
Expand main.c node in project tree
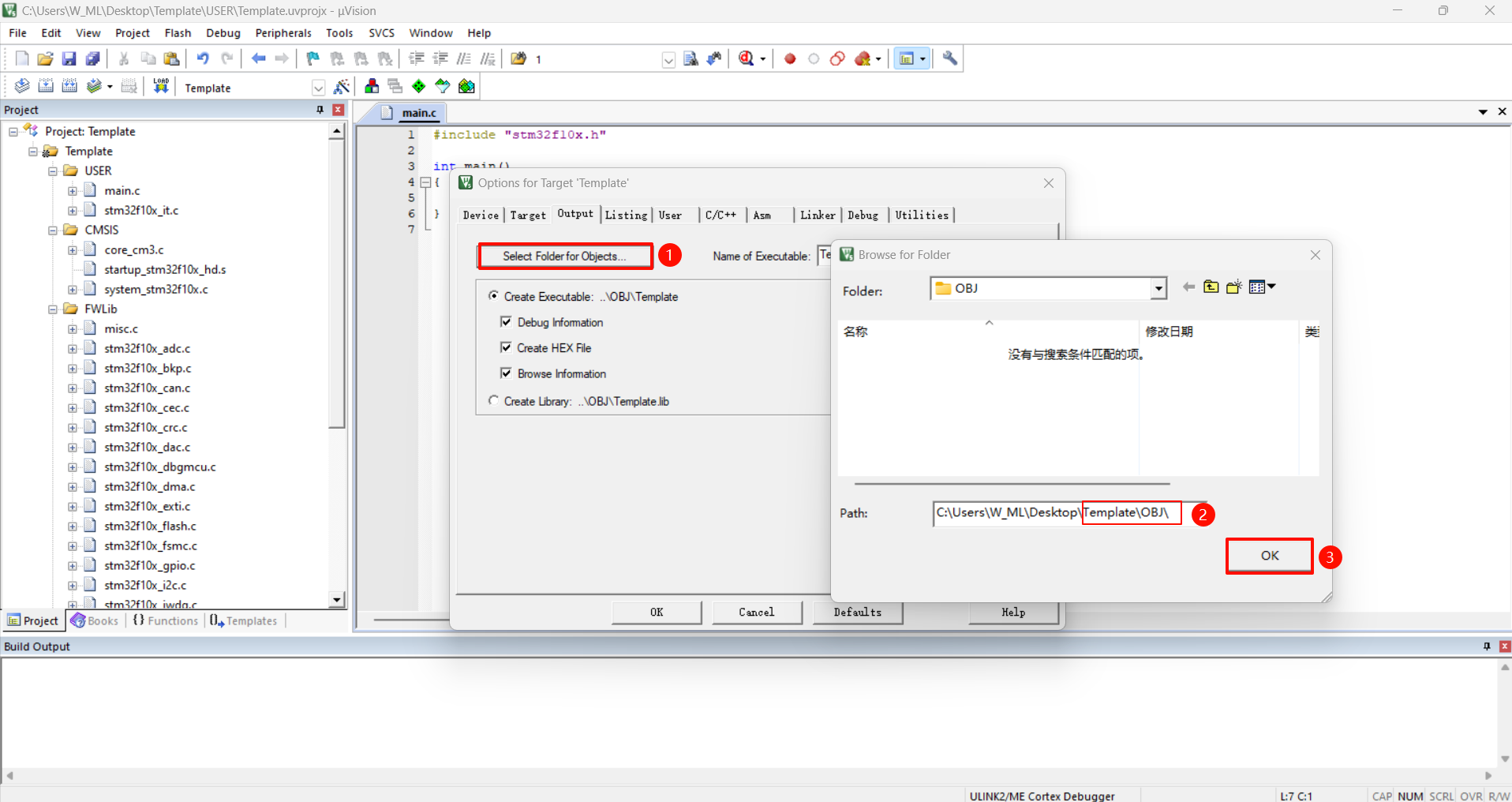coord(73,190)
